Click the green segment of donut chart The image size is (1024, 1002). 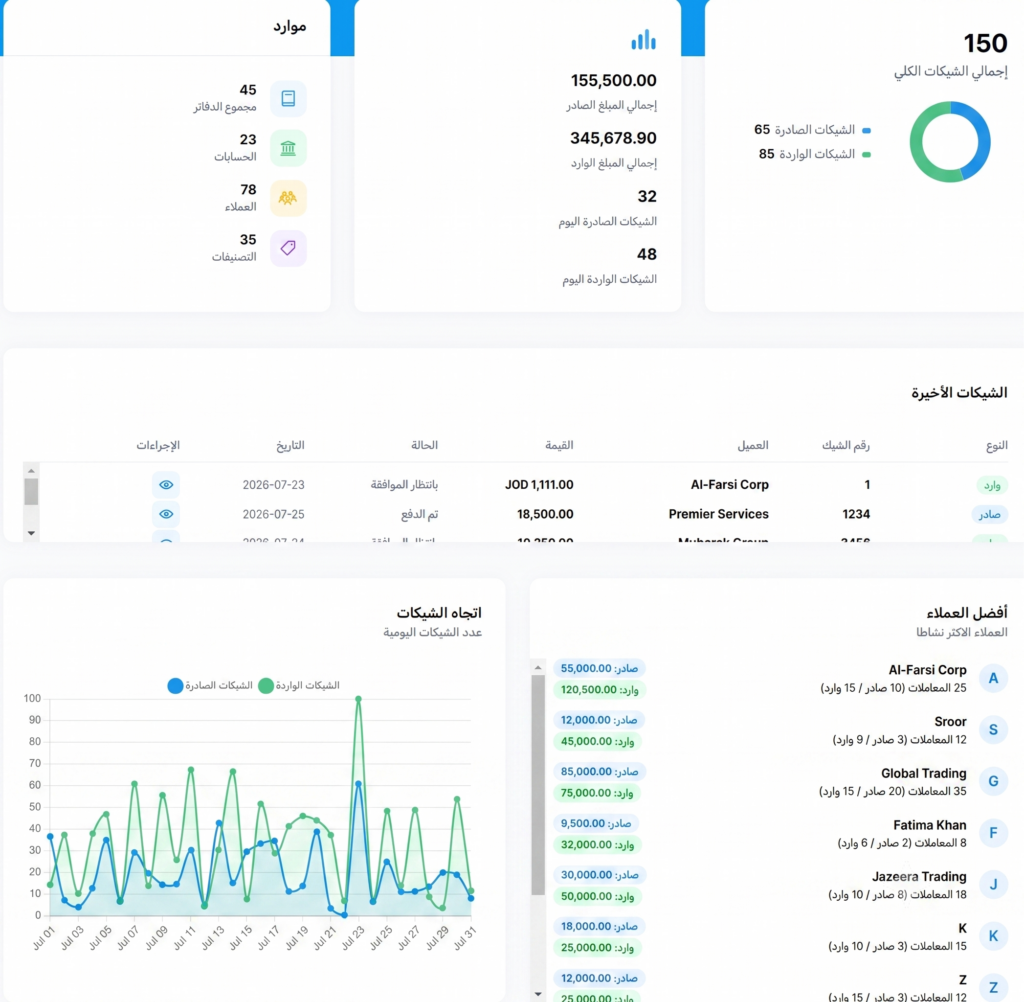[x=924, y=150]
